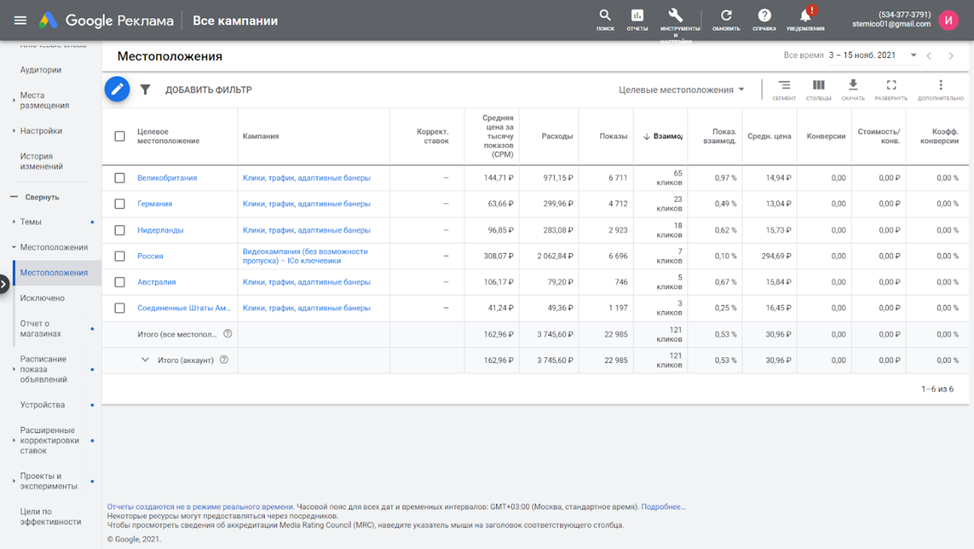The height and width of the screenshot is (549, 974).
Task: Expand the date range dropdown arrow
Action: (913, 56)
